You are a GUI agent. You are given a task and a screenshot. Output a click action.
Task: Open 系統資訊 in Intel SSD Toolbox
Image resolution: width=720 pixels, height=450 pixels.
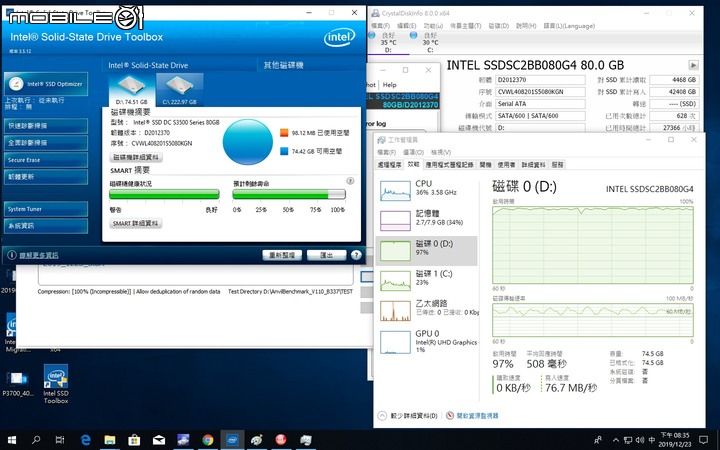point(46,226)
